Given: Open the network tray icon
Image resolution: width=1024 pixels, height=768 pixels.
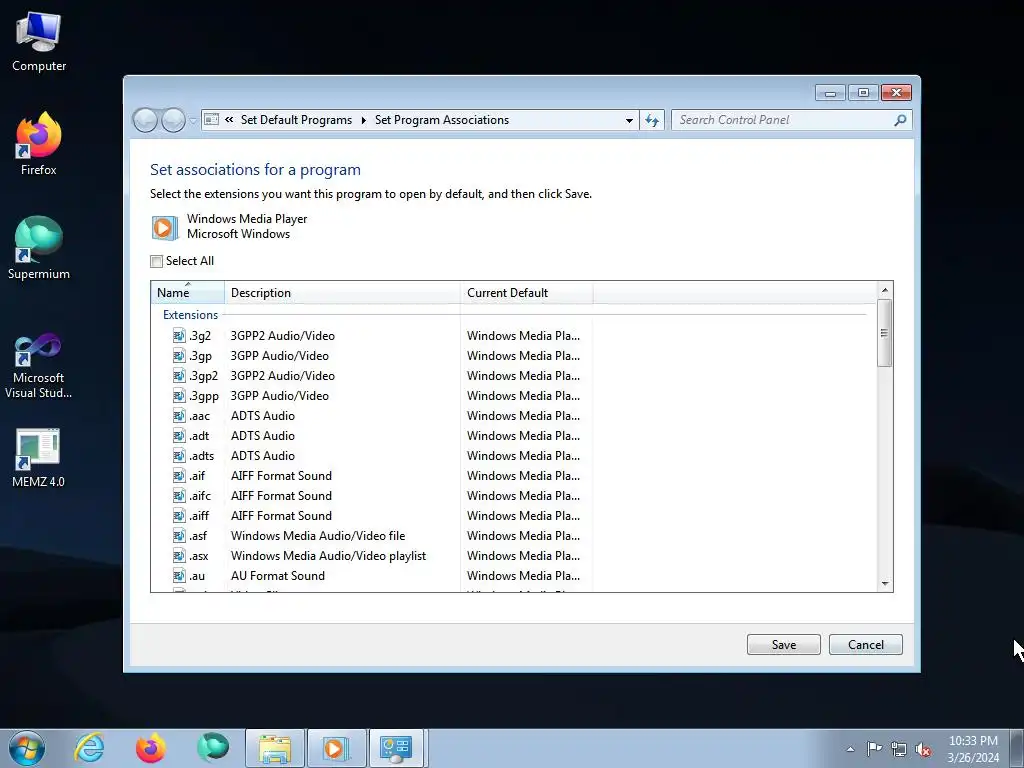Looking at the screenshot, I should (899, 749).
